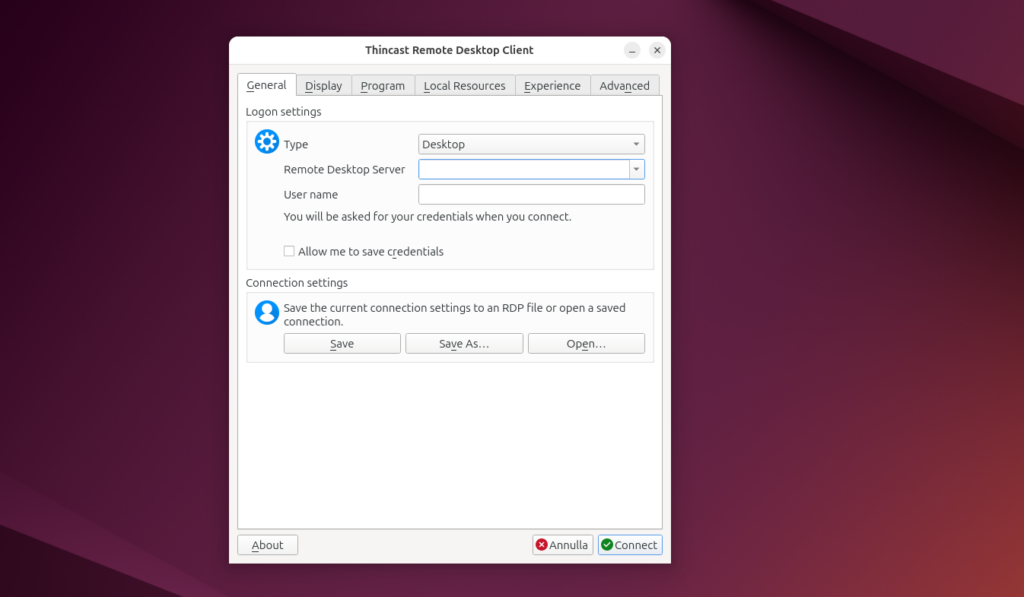Click the blue user avatar connection icon
The image size is (1024, 597).
pyautogui.click(x=266, y=313)
